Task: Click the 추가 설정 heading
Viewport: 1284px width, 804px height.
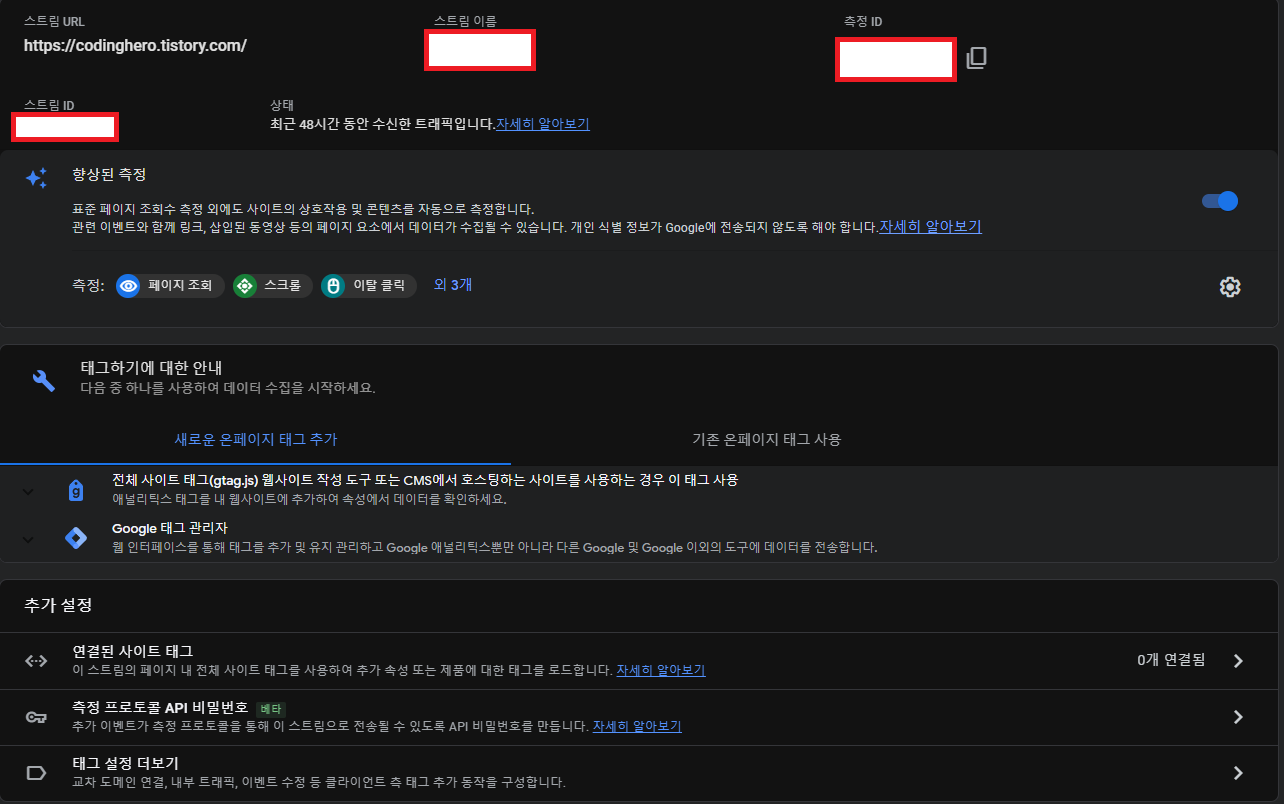Action: click(58, 605)
